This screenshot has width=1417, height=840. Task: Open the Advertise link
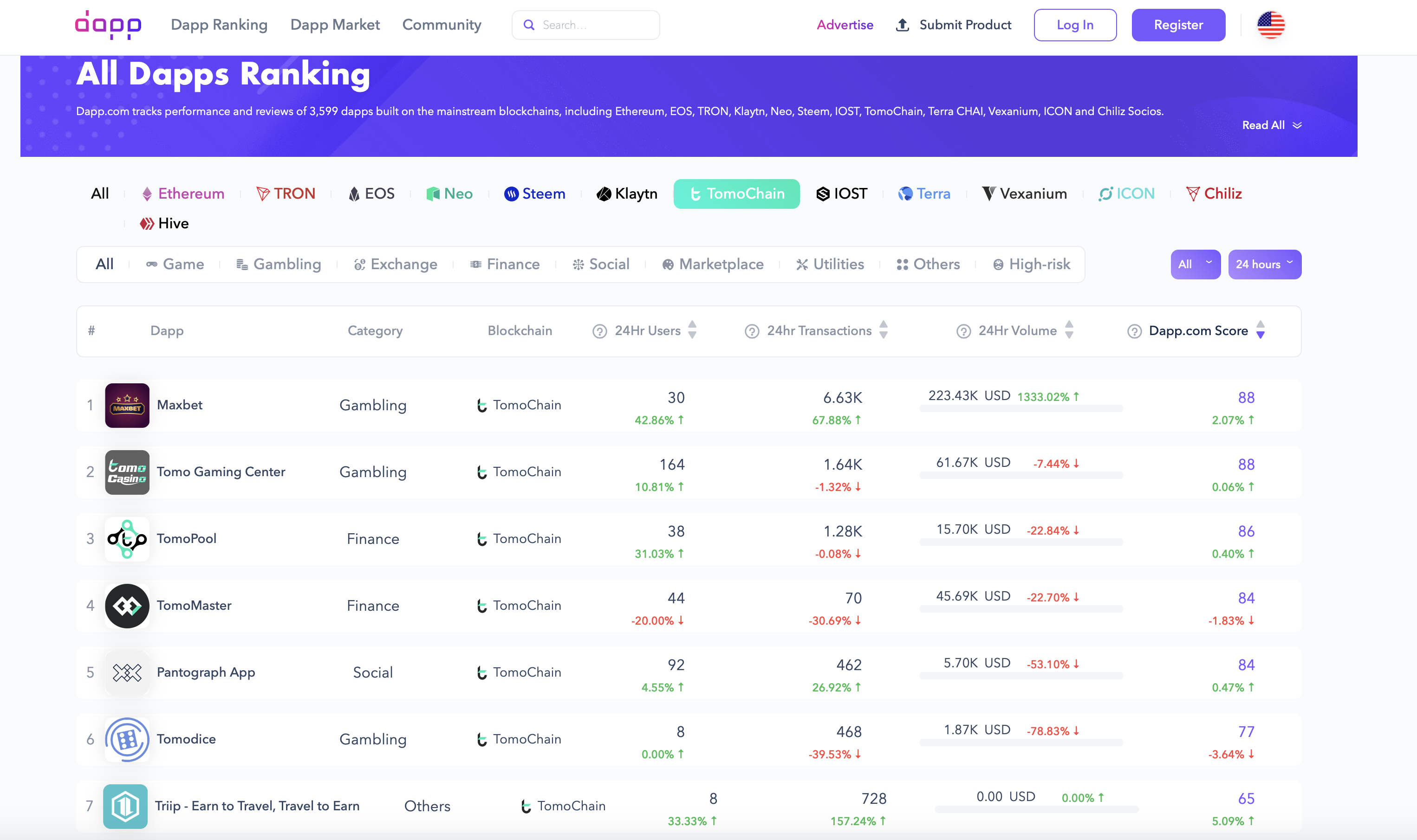tap(845, 25)
